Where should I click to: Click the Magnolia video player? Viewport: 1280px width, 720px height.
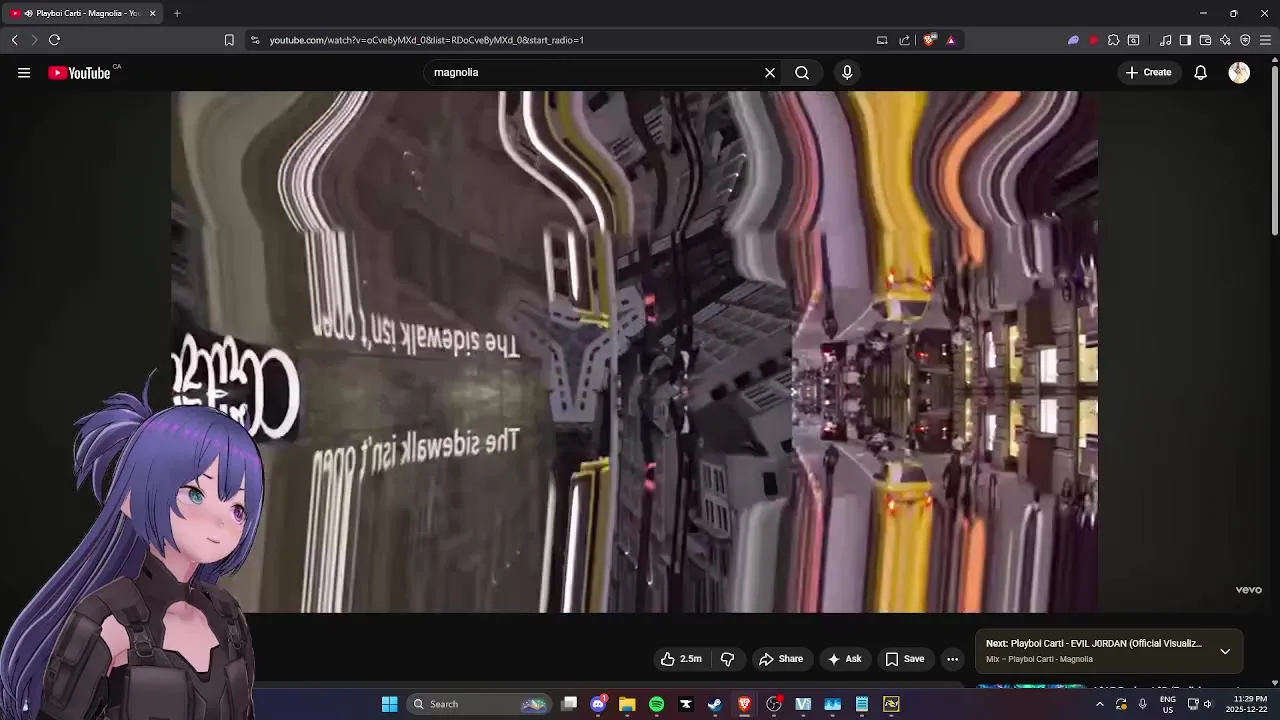coord(634,352)
